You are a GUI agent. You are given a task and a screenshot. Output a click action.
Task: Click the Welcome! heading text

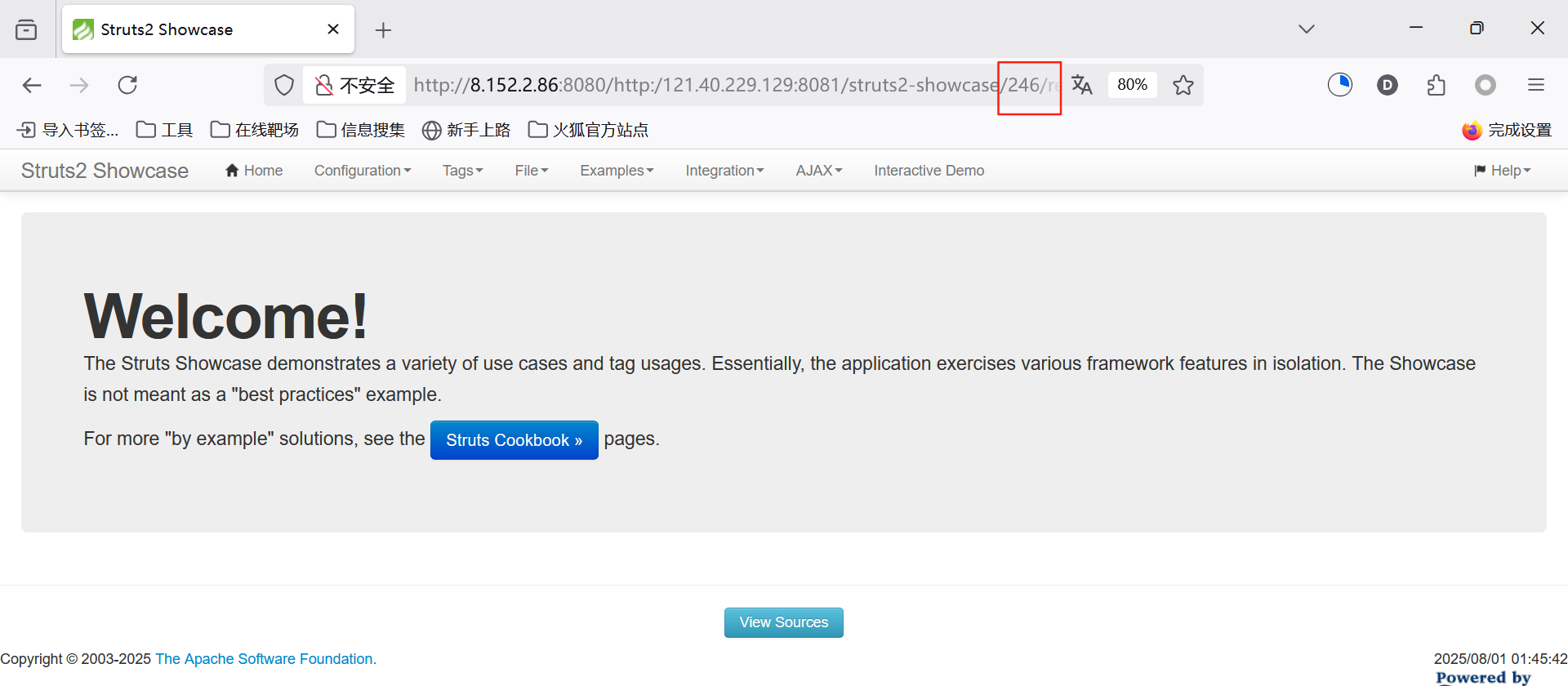pos(226,316)
